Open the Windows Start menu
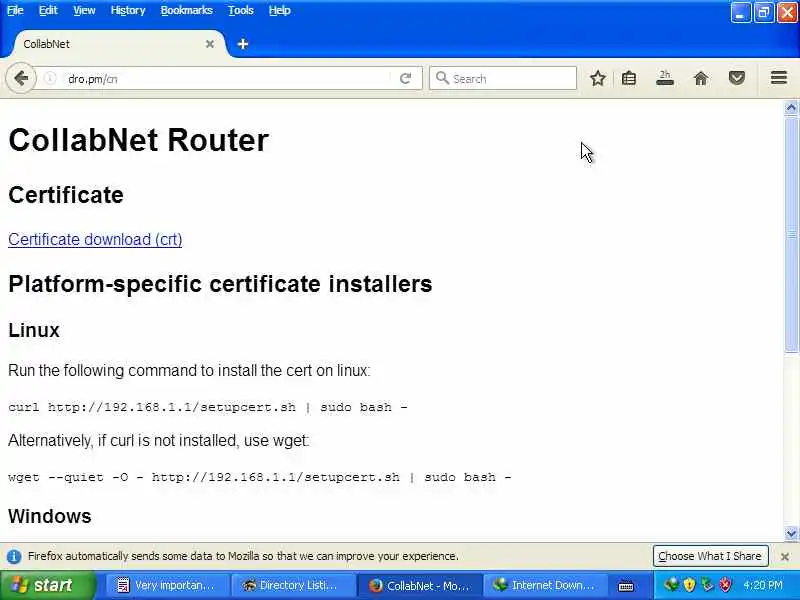 47,585
